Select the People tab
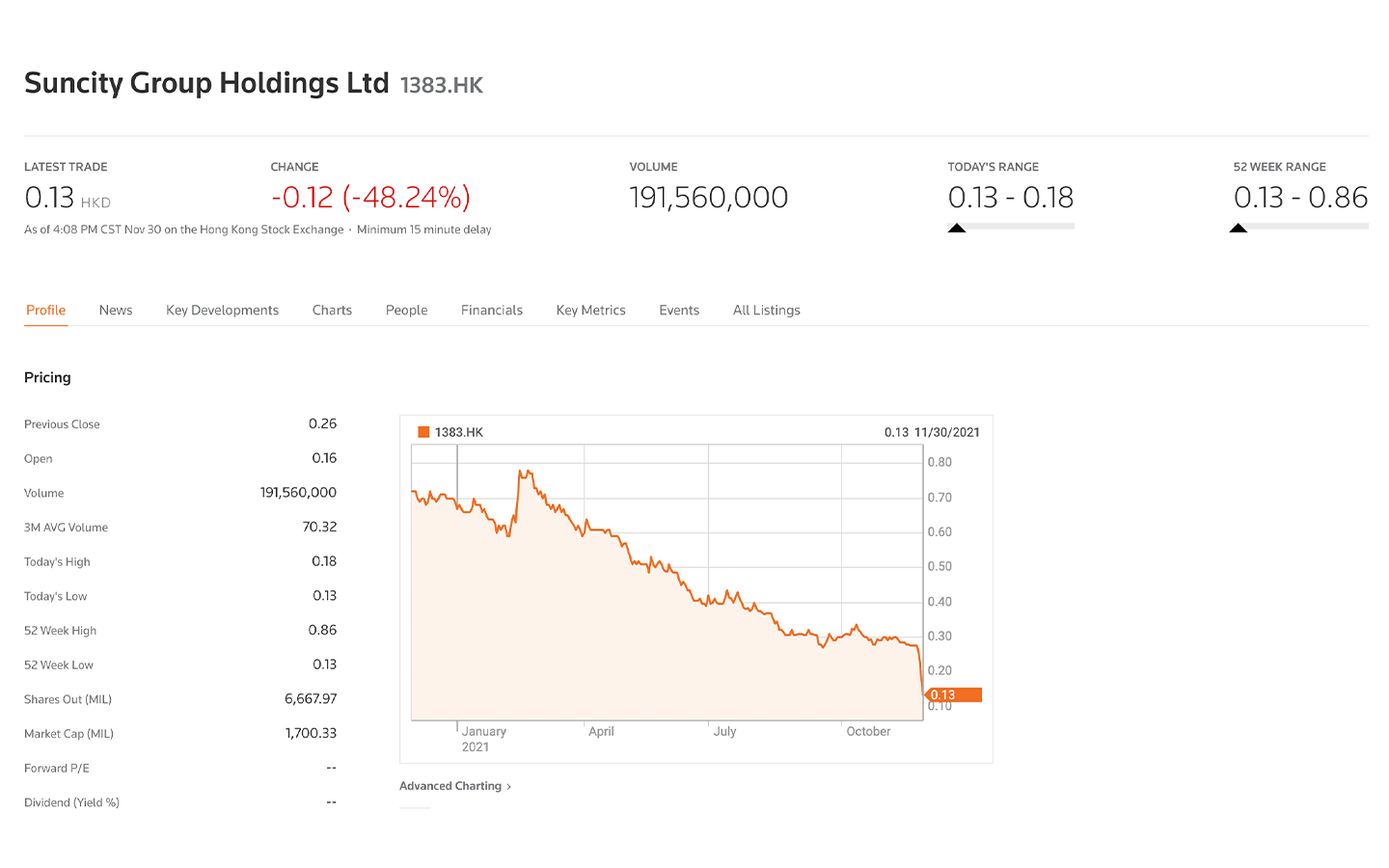Viewport: 1389px width, 868px height. tap(406, 310)
